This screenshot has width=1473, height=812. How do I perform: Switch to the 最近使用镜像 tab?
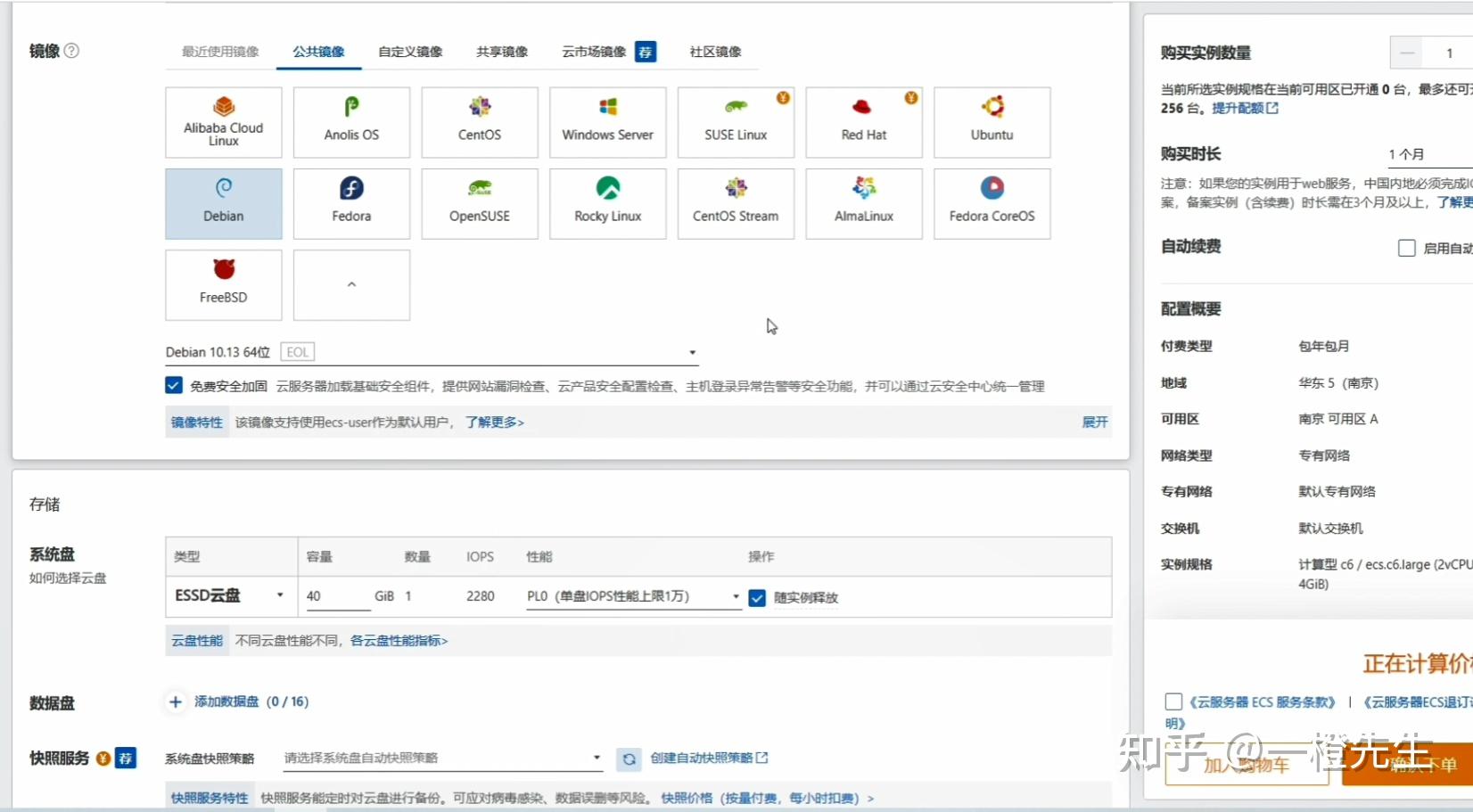[220, 52]
